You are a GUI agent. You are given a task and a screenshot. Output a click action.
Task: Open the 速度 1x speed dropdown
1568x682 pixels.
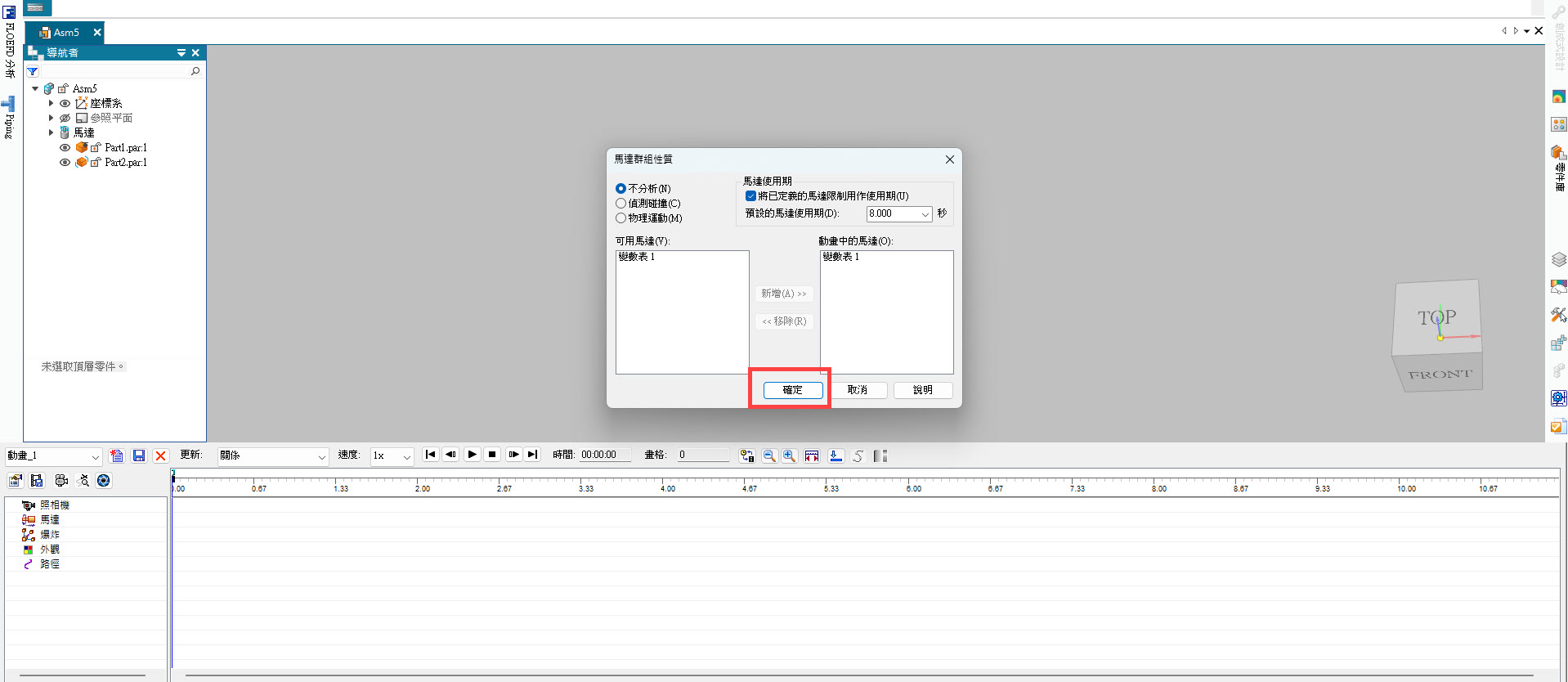pos(405,456)
